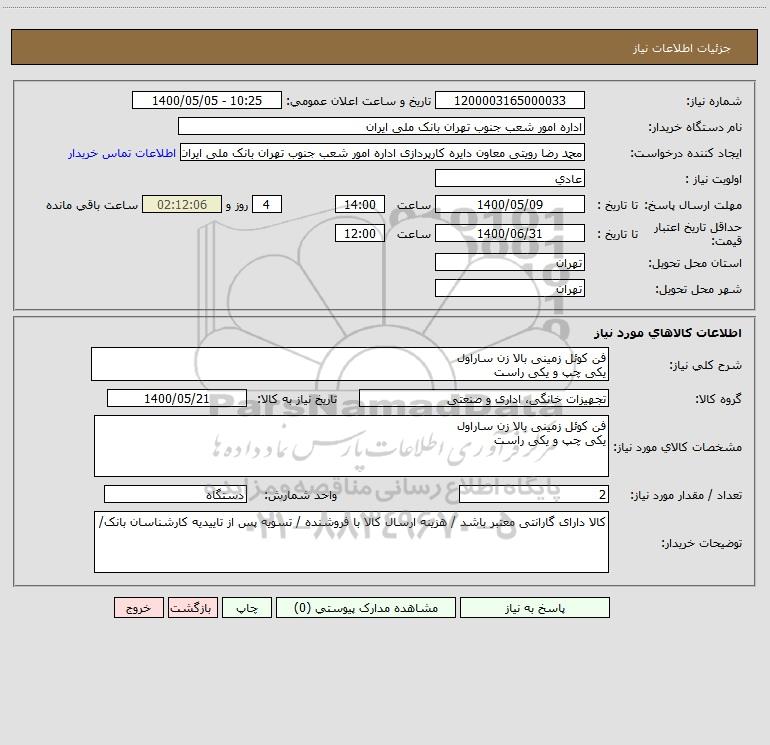Open اطلاعات تماس خریدار link
The height and width of the screenshot is (745, 770).
click(x=122, y=153)
